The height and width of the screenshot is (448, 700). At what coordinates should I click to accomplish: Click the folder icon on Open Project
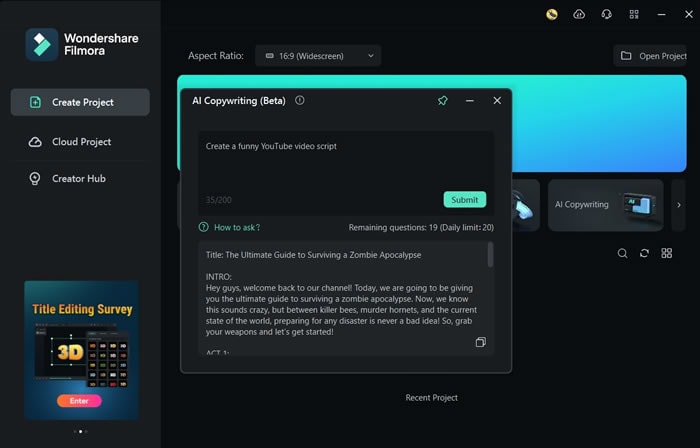point(626,56)
